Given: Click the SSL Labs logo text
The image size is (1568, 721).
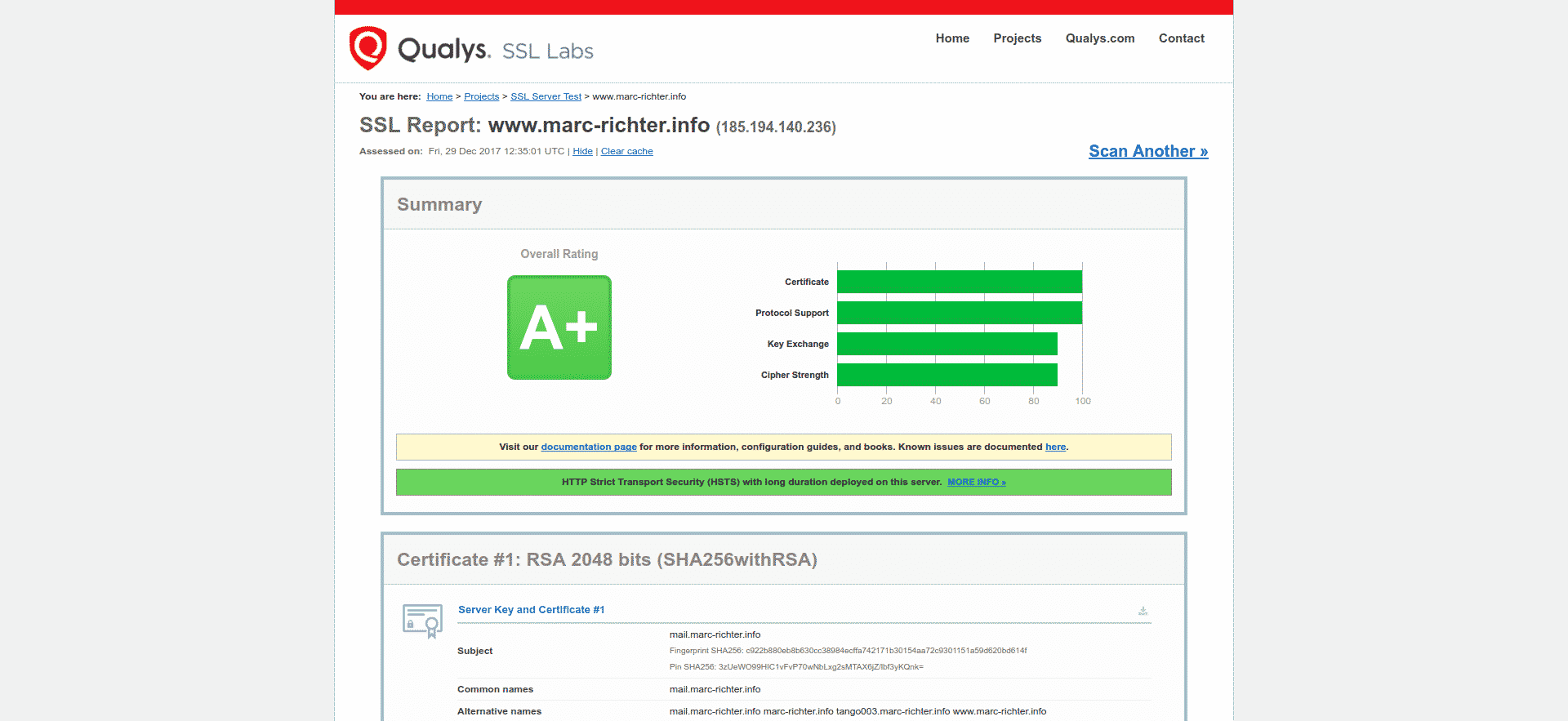Looking at the screenshot, I should pos(547,51).
